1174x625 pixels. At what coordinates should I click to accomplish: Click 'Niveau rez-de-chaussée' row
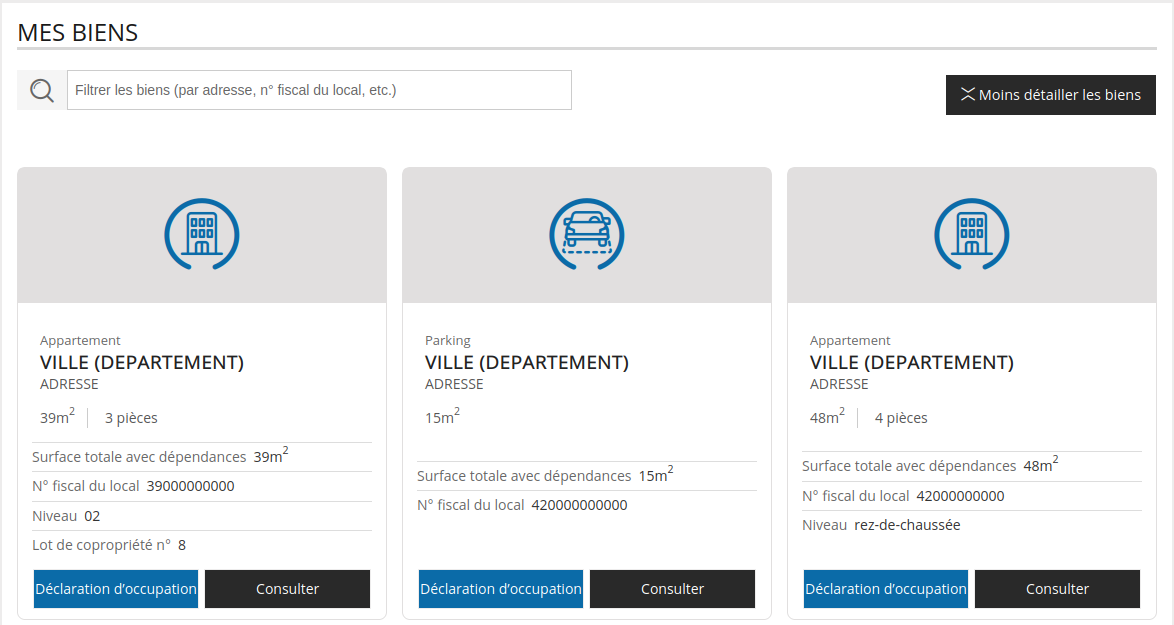click(971, 525)
